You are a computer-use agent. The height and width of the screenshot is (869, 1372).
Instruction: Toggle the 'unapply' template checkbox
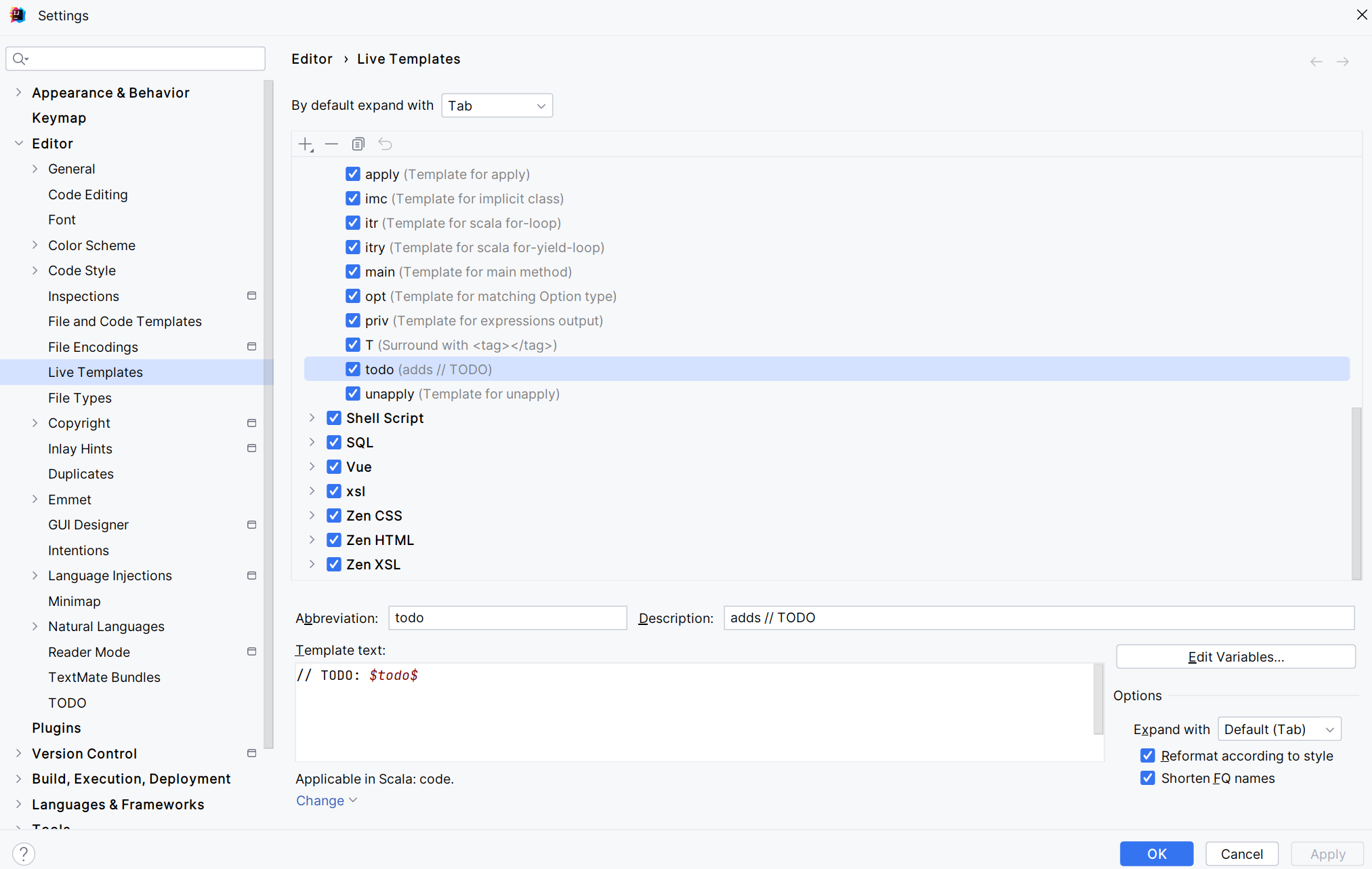coord(353,393)
